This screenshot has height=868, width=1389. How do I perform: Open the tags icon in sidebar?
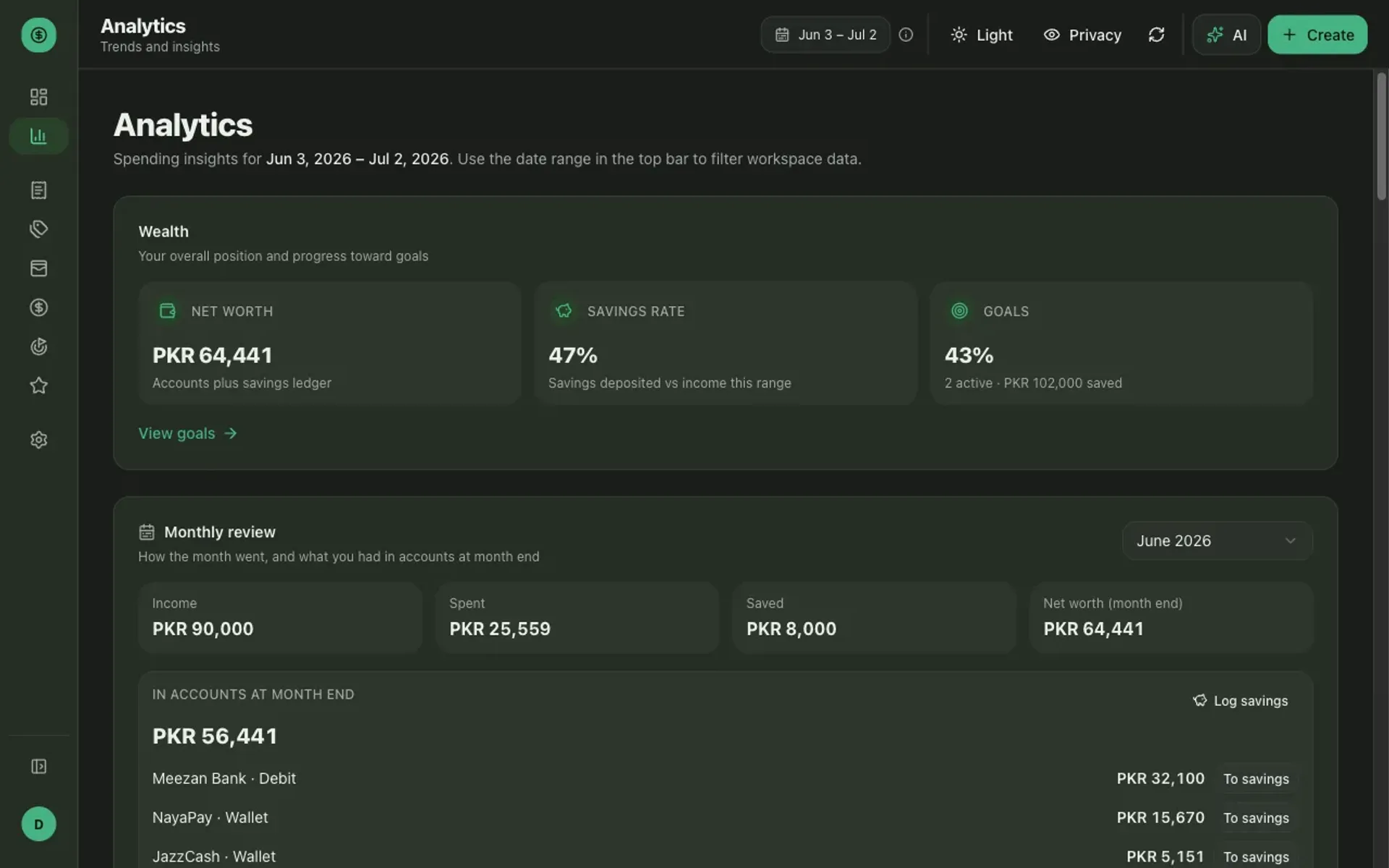tap(38, 229)
